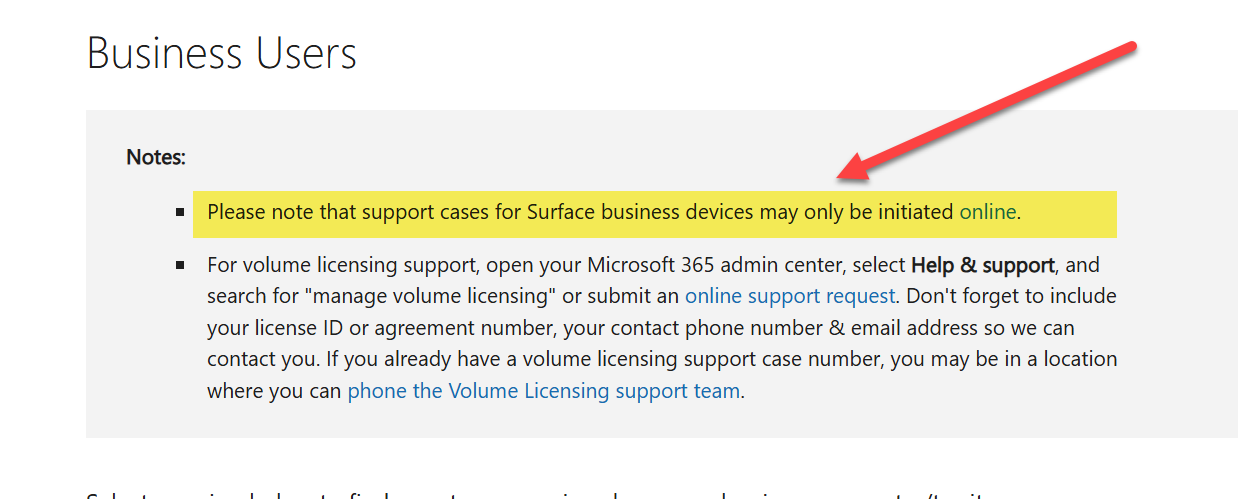Click the "online support request" link

tap(789, 296)
